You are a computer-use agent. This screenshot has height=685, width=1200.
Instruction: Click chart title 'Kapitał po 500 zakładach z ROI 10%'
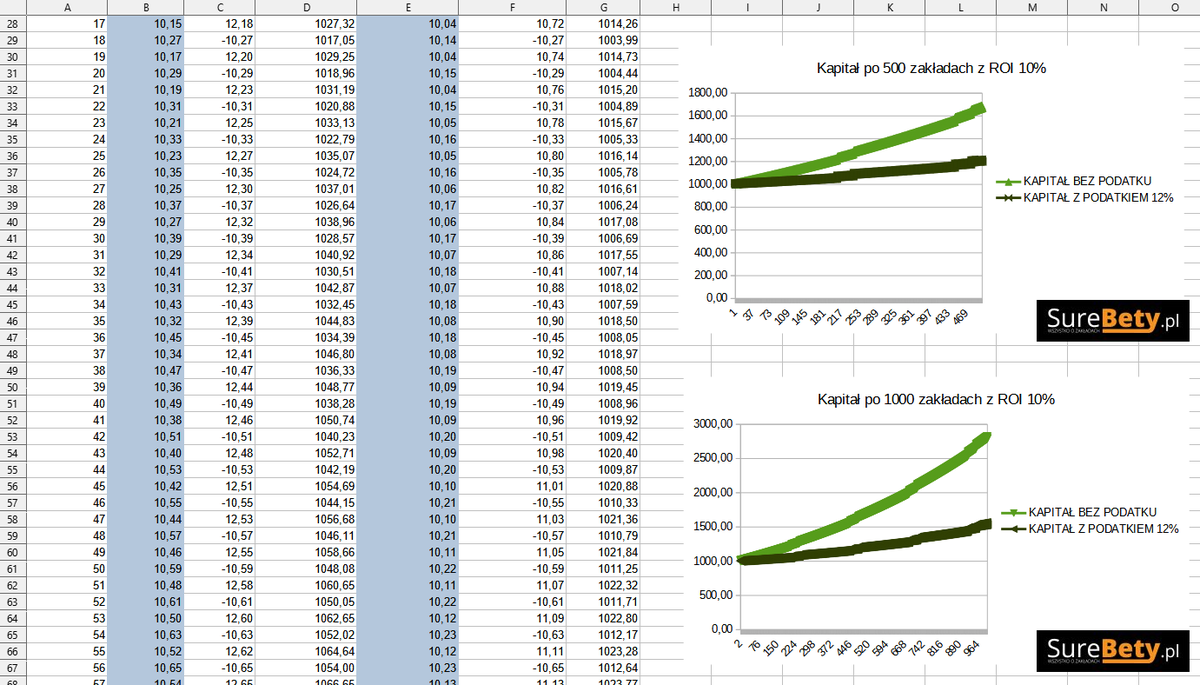point(931,69)
